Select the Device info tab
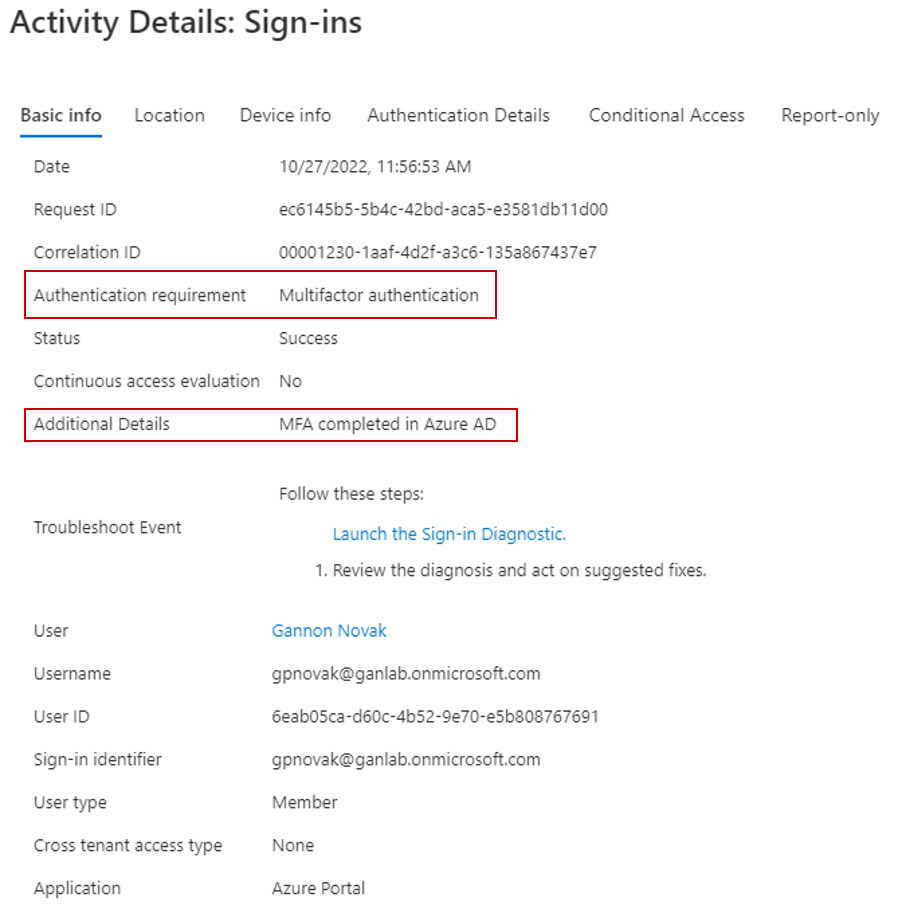The image size is (899, 911). pos(285,115)
